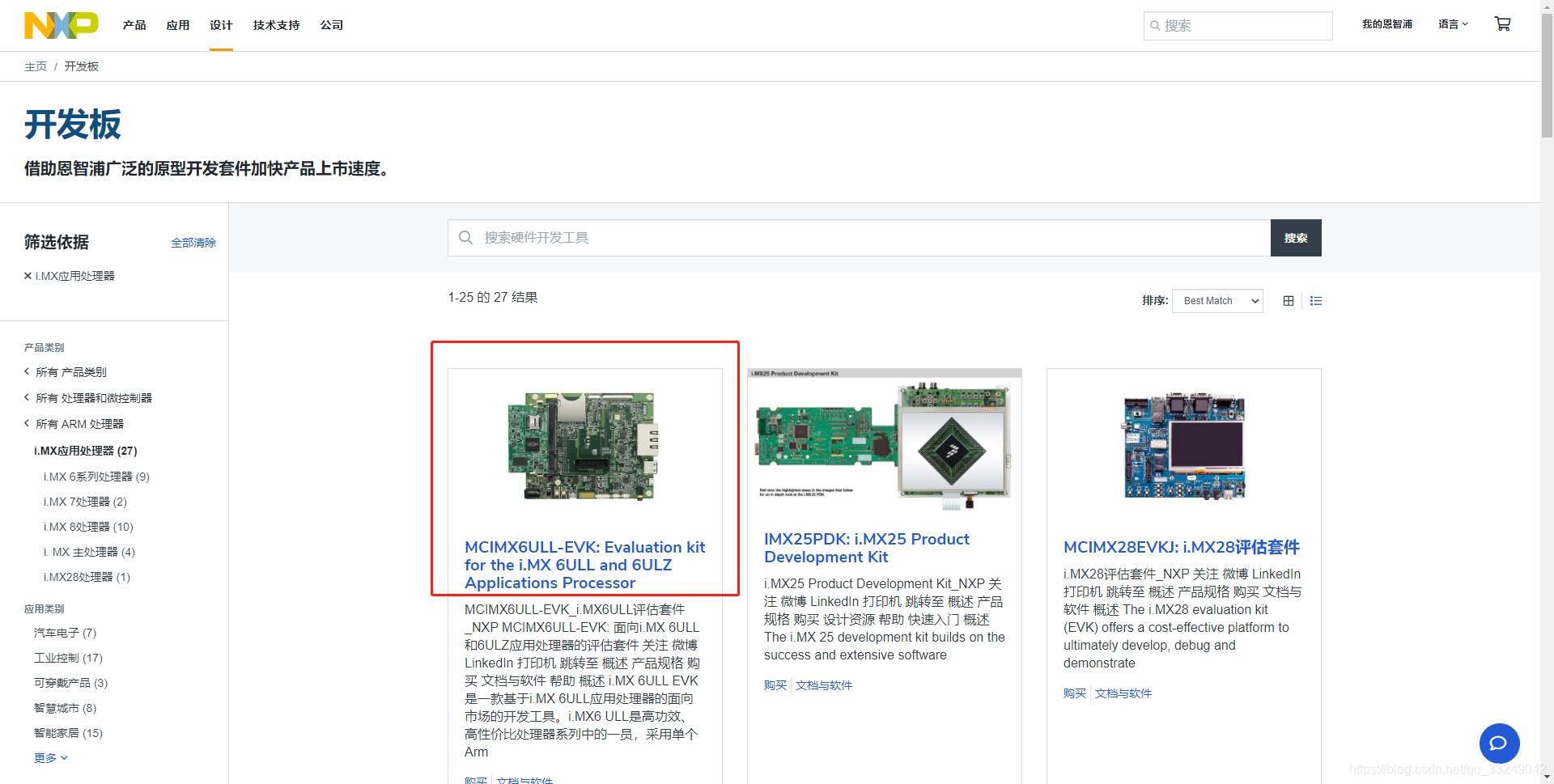Expand the 语言 language dropdown
Screen dimensions: 1554x784
point(1453,24)
